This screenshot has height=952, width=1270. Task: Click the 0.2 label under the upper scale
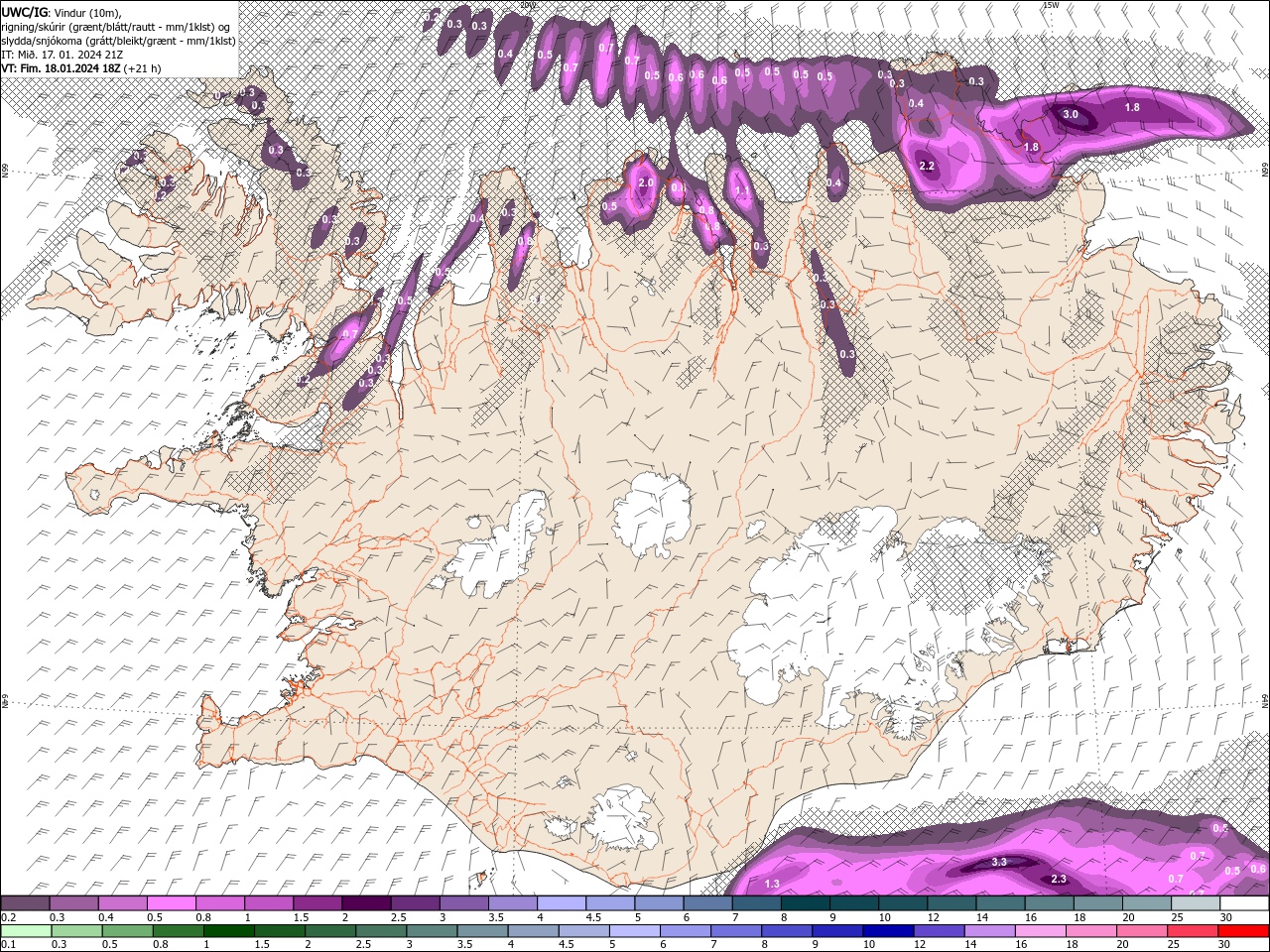[x=8, y=917]
